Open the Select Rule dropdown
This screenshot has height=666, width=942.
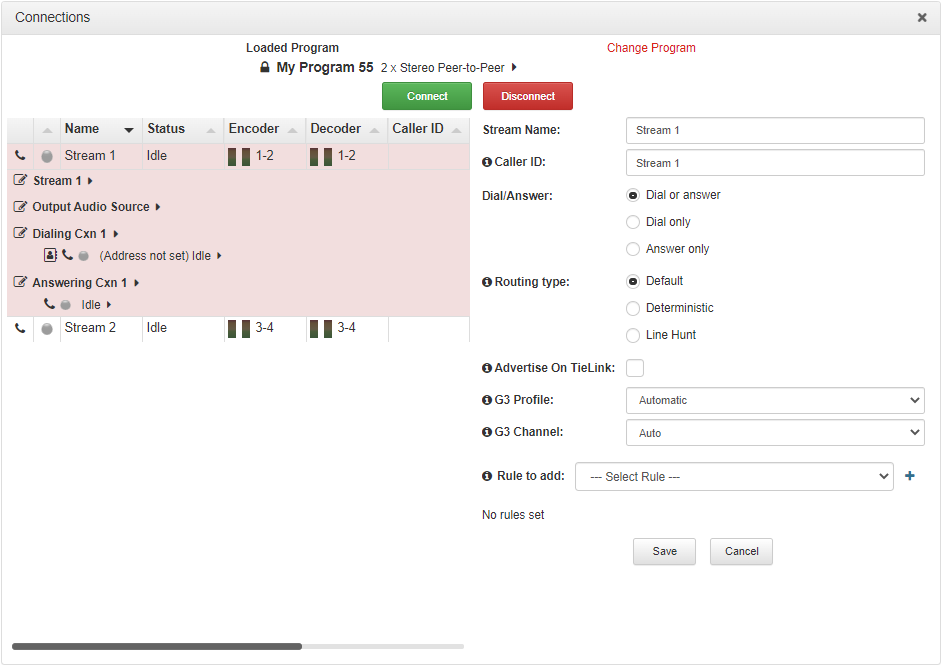733,477
